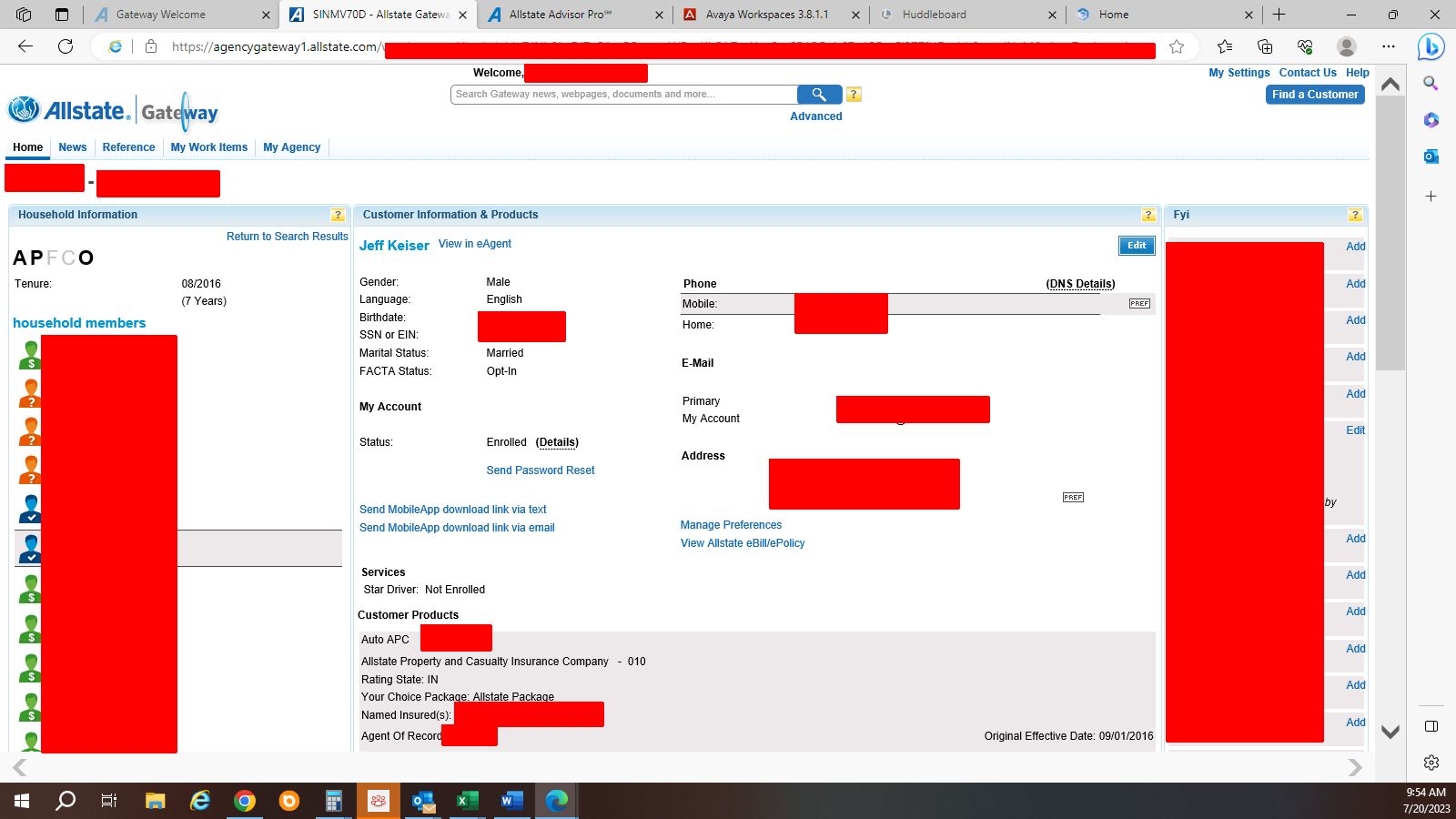Open DNS Details link
This screenshot has width=1456, height=819.
[x=1080, y=284]
